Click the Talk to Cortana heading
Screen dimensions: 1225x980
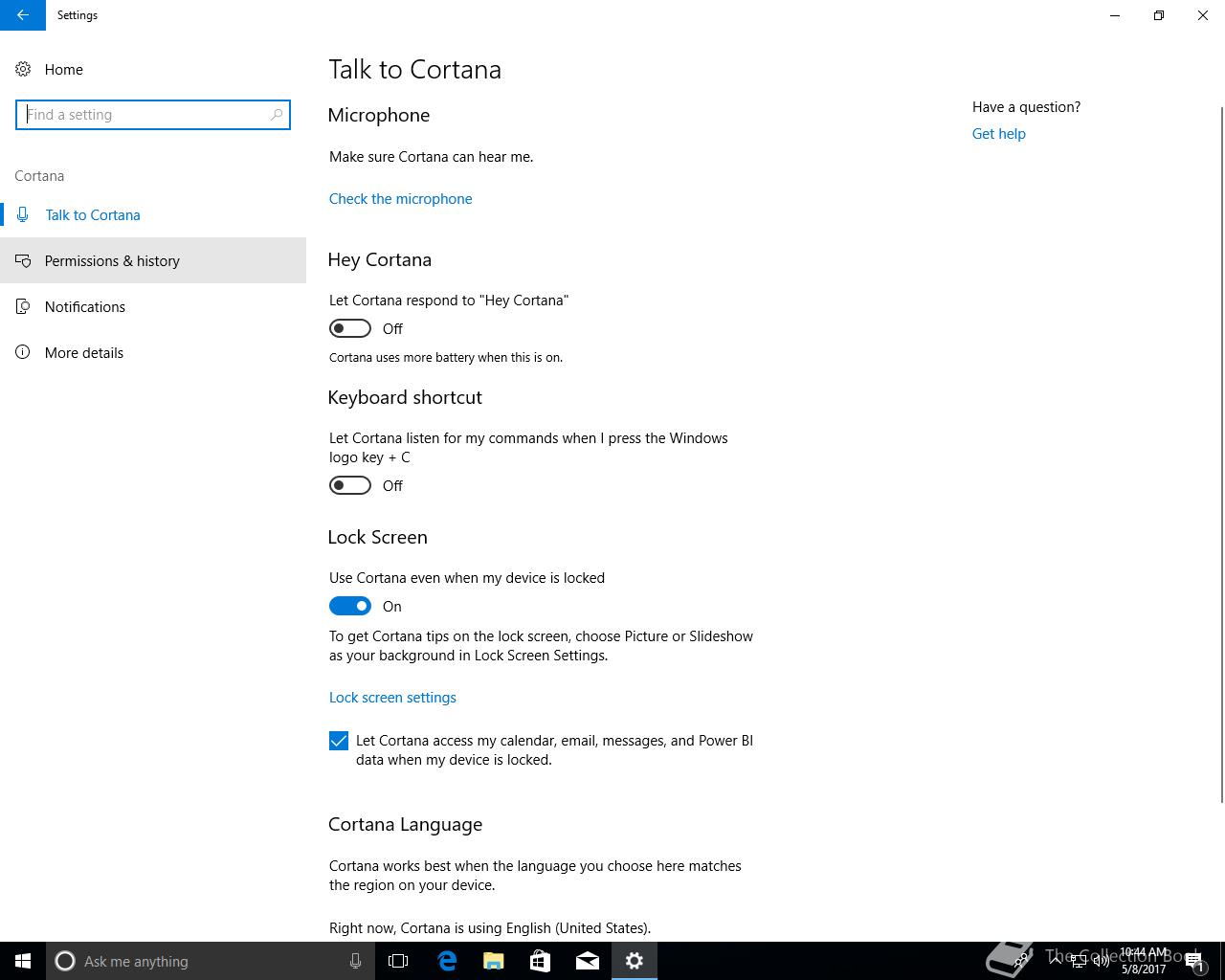414,70
